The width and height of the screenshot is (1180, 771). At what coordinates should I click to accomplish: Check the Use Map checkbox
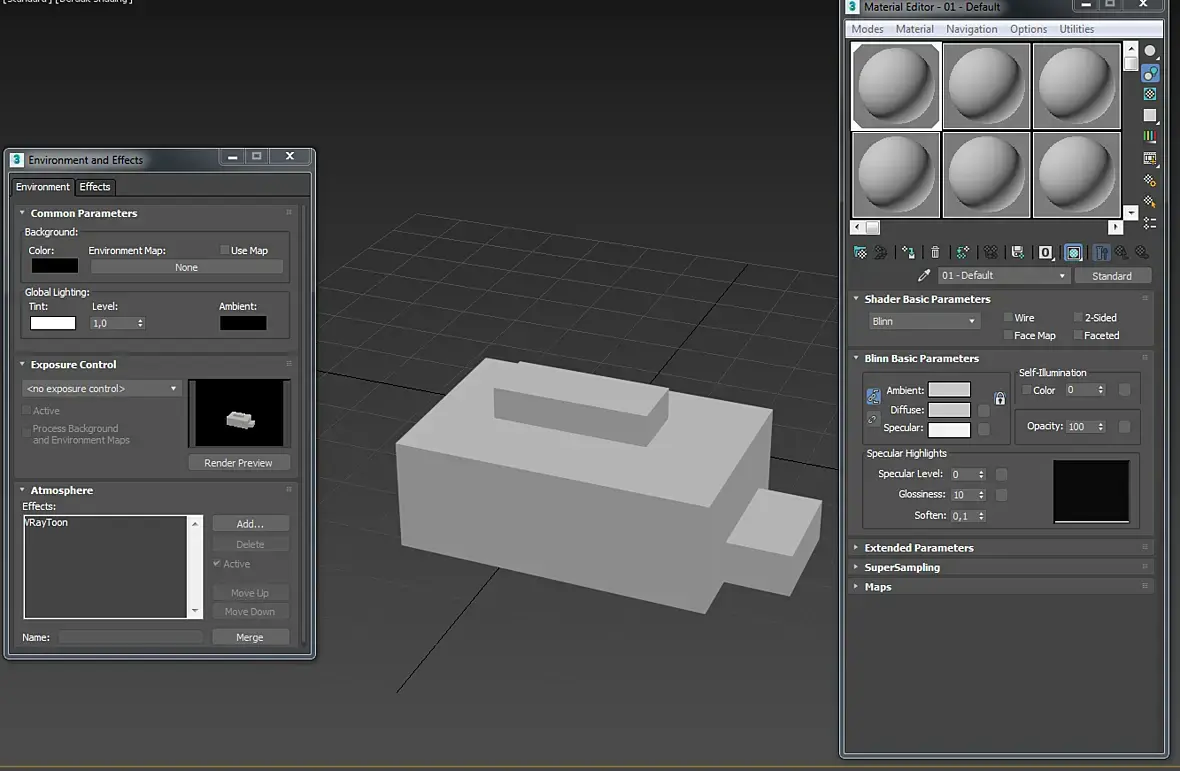(x=224, y=251)
